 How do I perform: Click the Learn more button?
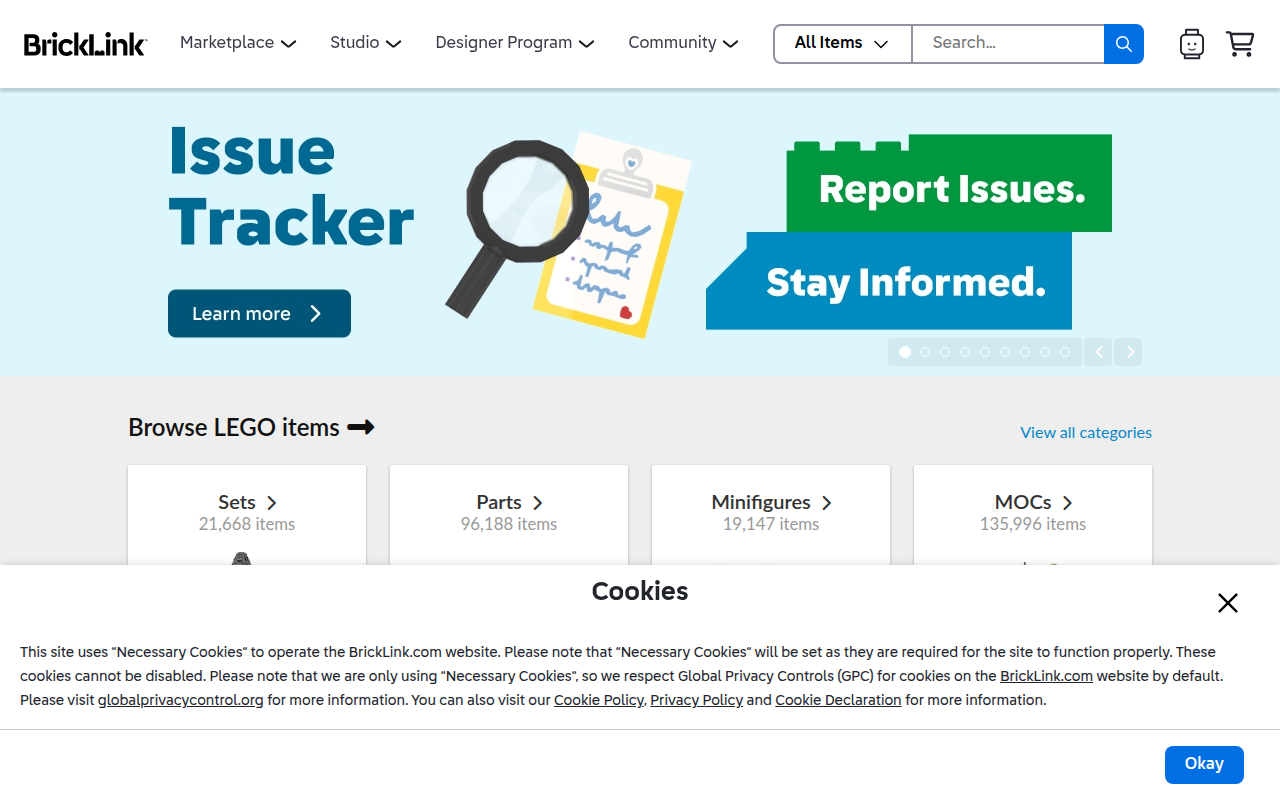259,314
